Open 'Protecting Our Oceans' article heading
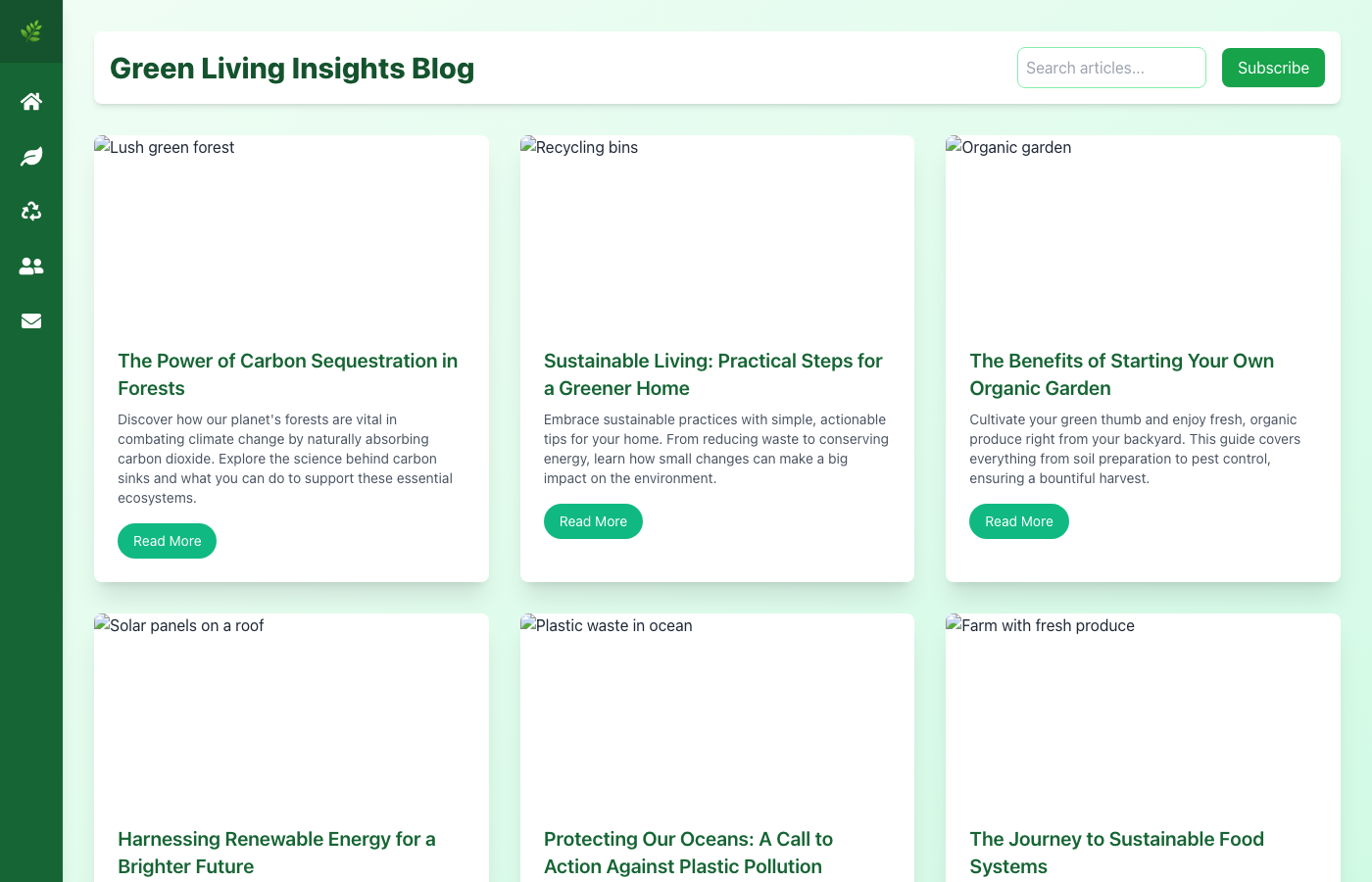The image size is (1372, 882). click(688, 852)
